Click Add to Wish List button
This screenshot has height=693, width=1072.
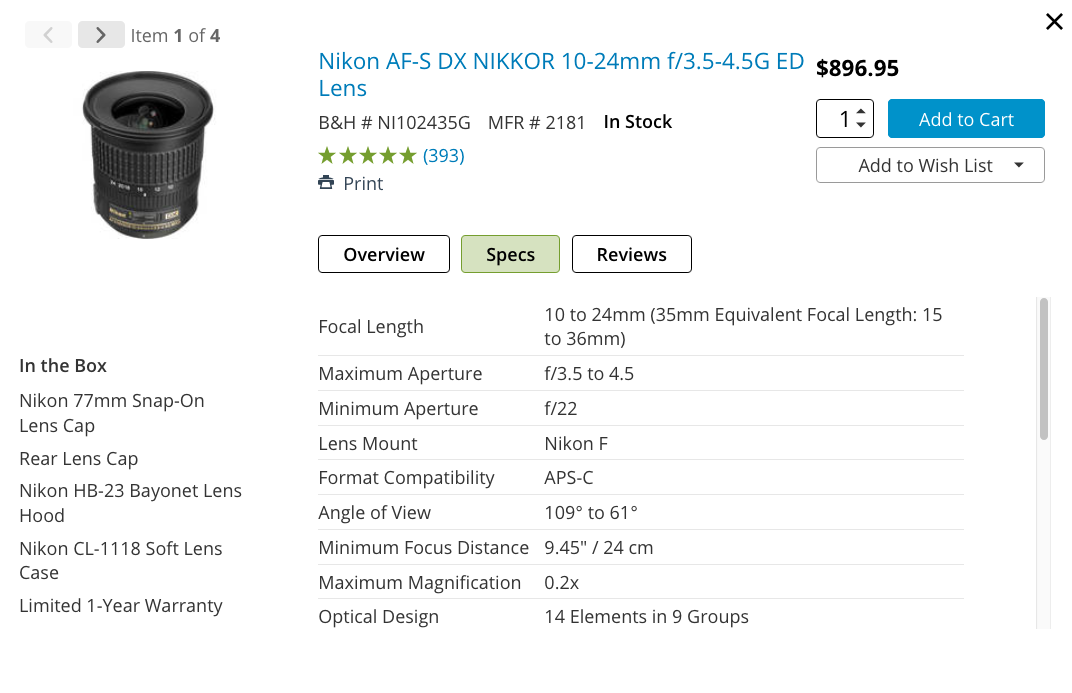924,166
